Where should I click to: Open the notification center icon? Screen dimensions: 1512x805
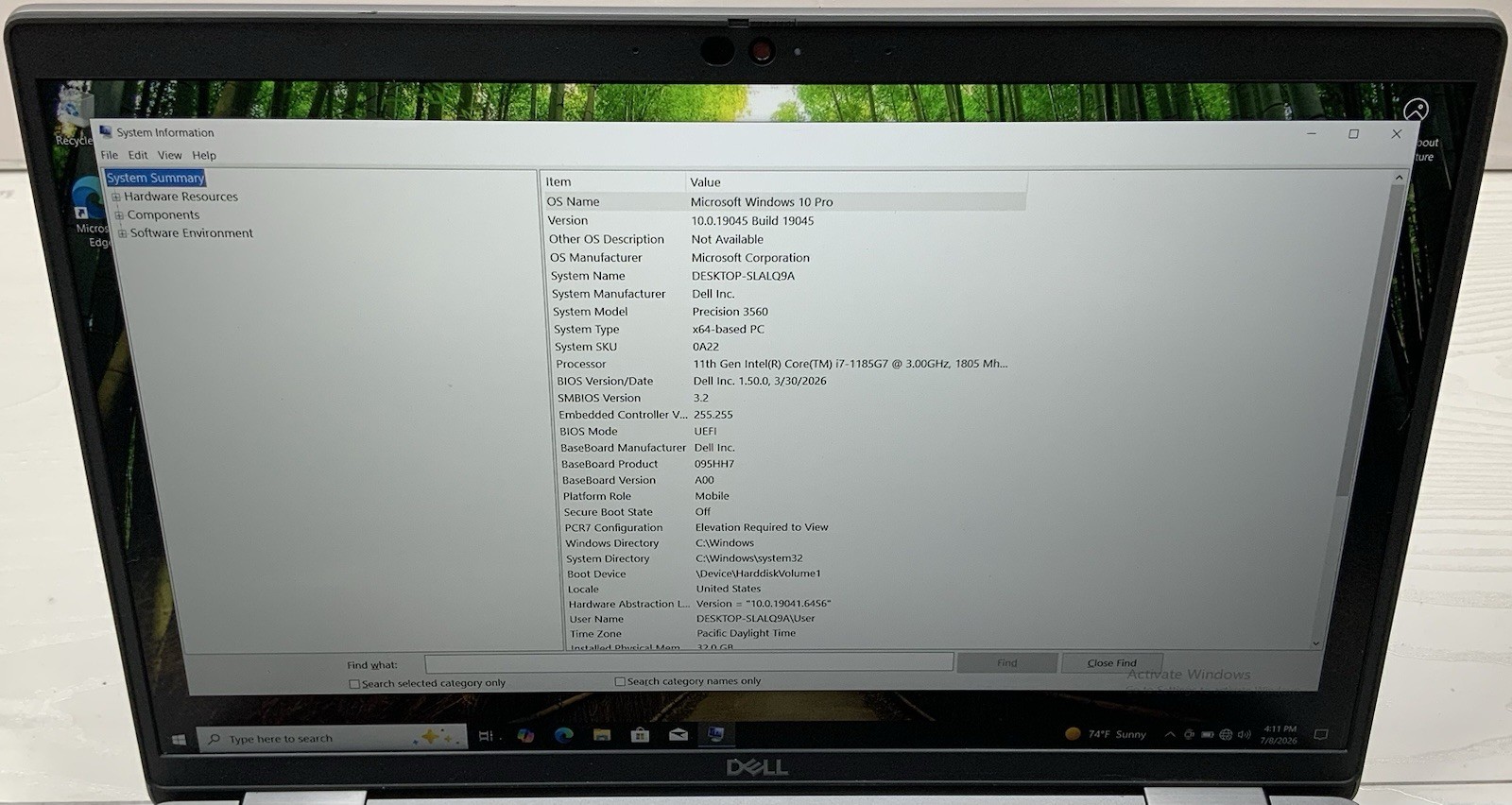pyautogui.click(x=1321, y=734)
